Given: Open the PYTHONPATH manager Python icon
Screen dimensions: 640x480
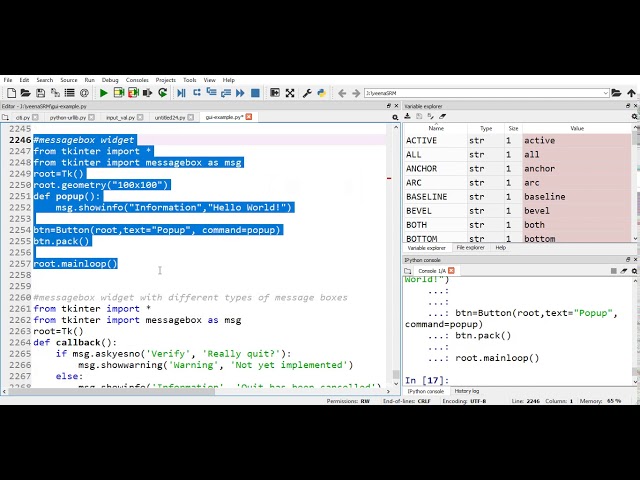Looking at the screenshot, I should (322, 93).
